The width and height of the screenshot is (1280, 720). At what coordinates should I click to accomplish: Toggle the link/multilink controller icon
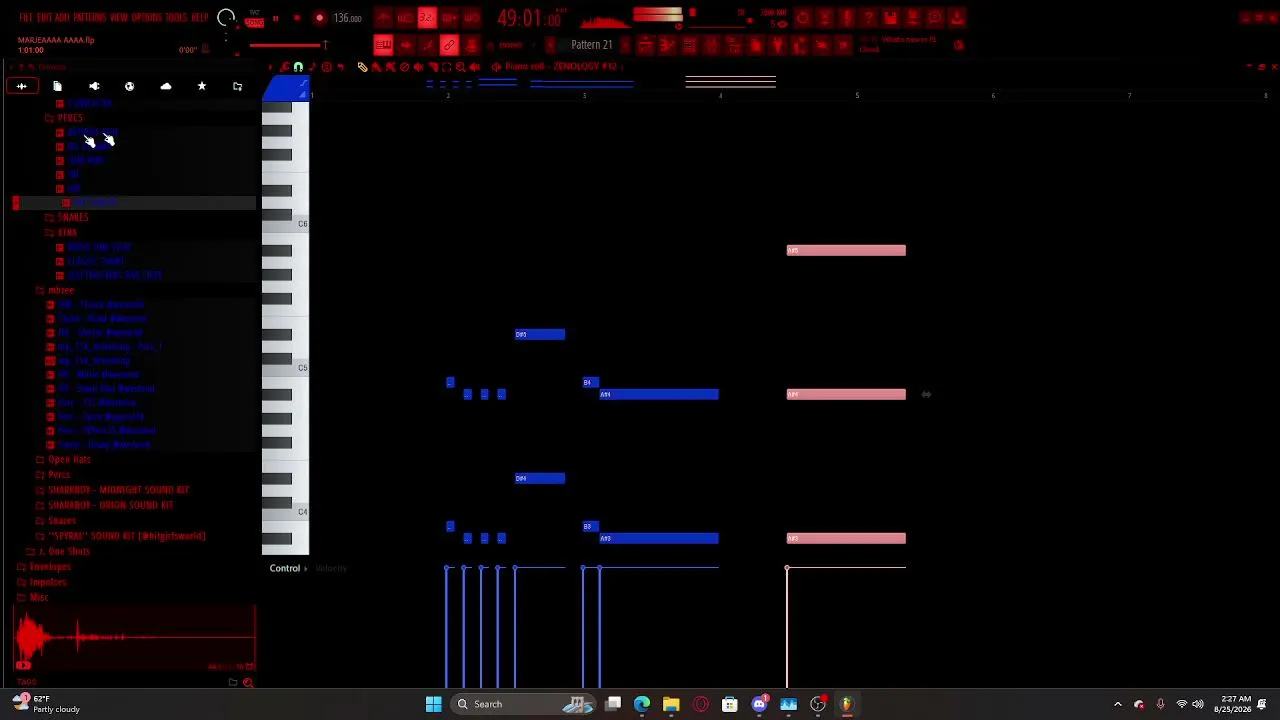point(449,45)
